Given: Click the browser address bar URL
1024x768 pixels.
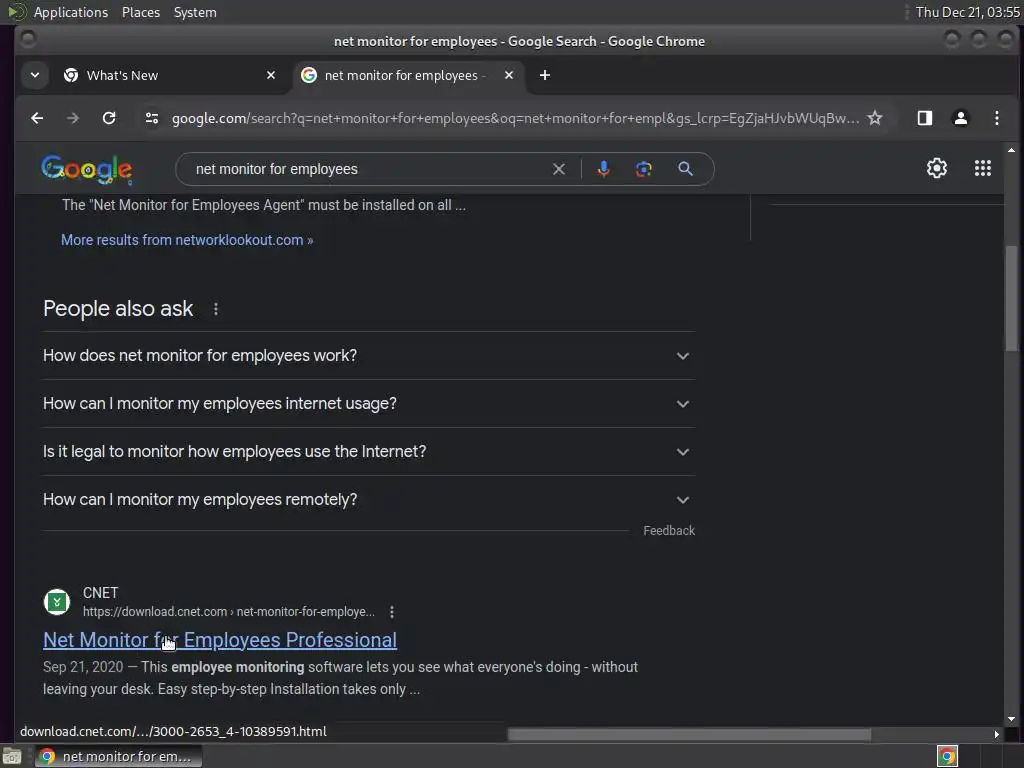Looking at the screenshot, I should 515,118.
